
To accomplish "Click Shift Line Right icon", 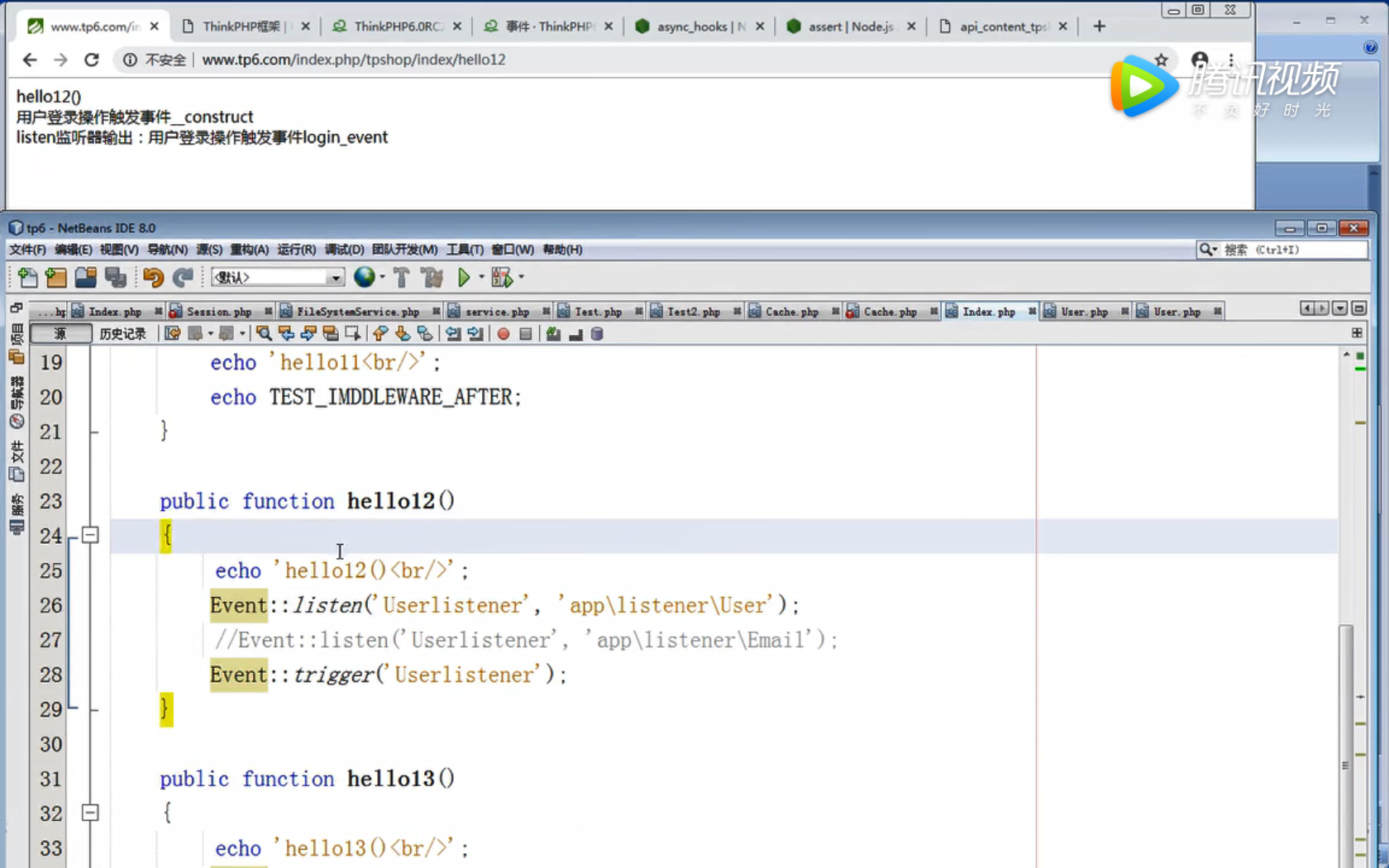I will click(x=475, y=334).
